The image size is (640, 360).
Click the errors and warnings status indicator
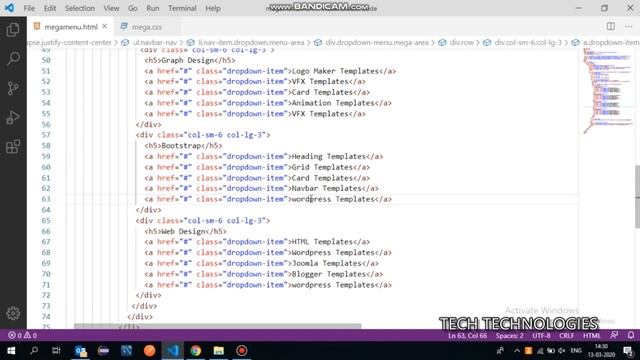(22, 336)
